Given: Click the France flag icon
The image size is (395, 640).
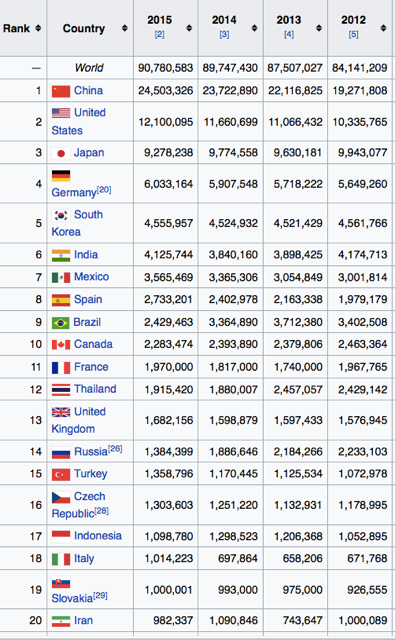Looking at the screenshot, I should (61, 368).
